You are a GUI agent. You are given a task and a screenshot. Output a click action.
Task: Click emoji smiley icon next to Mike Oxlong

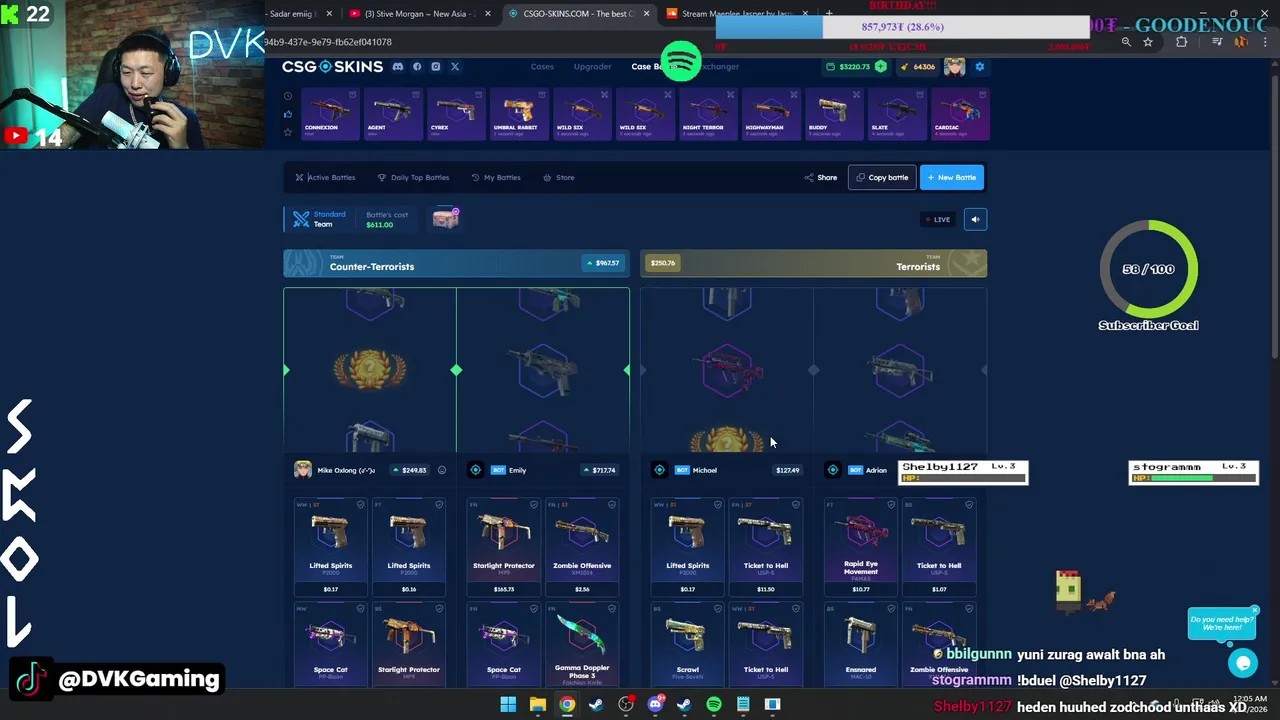point(441,470)
